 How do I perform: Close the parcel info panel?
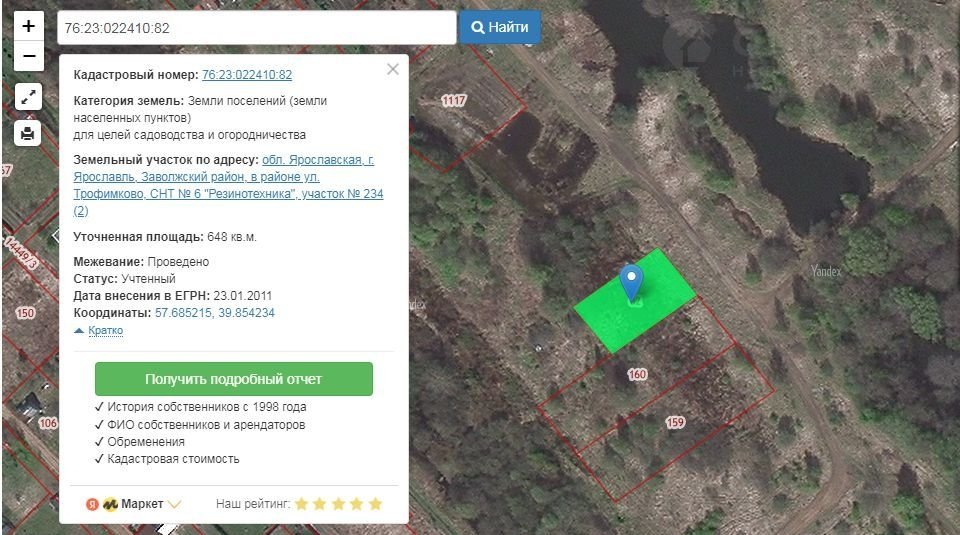[392, 69]
